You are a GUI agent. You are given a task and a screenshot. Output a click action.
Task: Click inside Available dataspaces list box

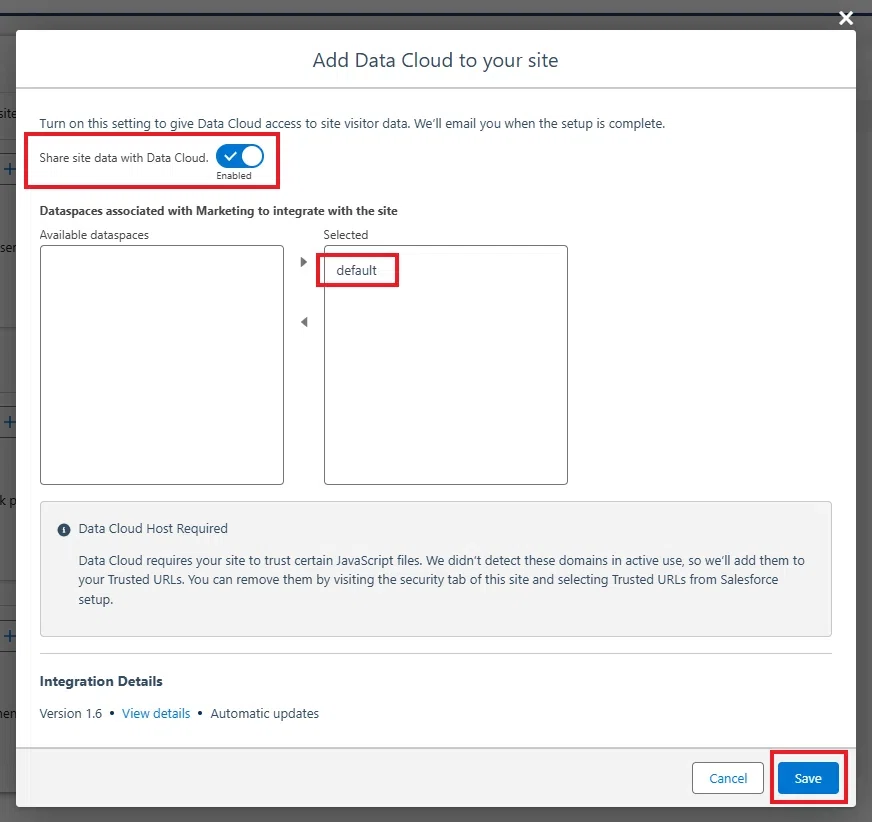[x=162, y=365]
